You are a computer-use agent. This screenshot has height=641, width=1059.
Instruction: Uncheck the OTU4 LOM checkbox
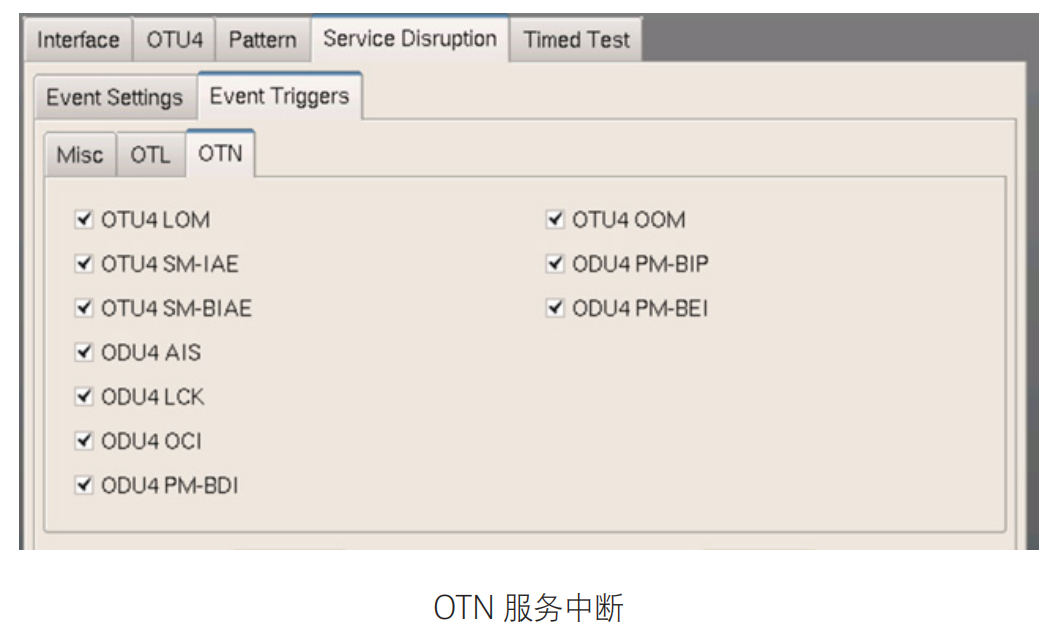(x=85, y=220)
